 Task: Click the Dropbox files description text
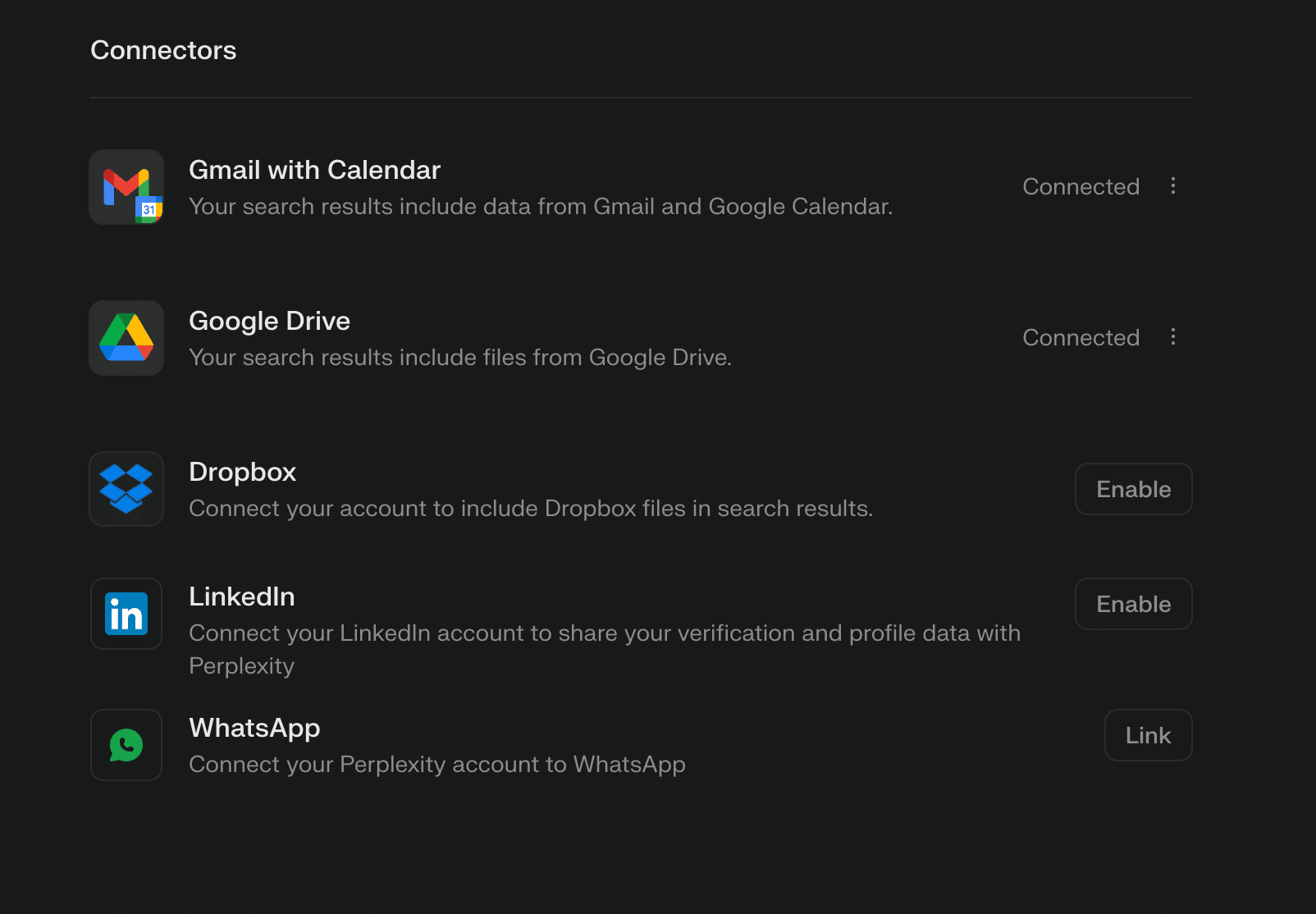click(x=531, y=509)
